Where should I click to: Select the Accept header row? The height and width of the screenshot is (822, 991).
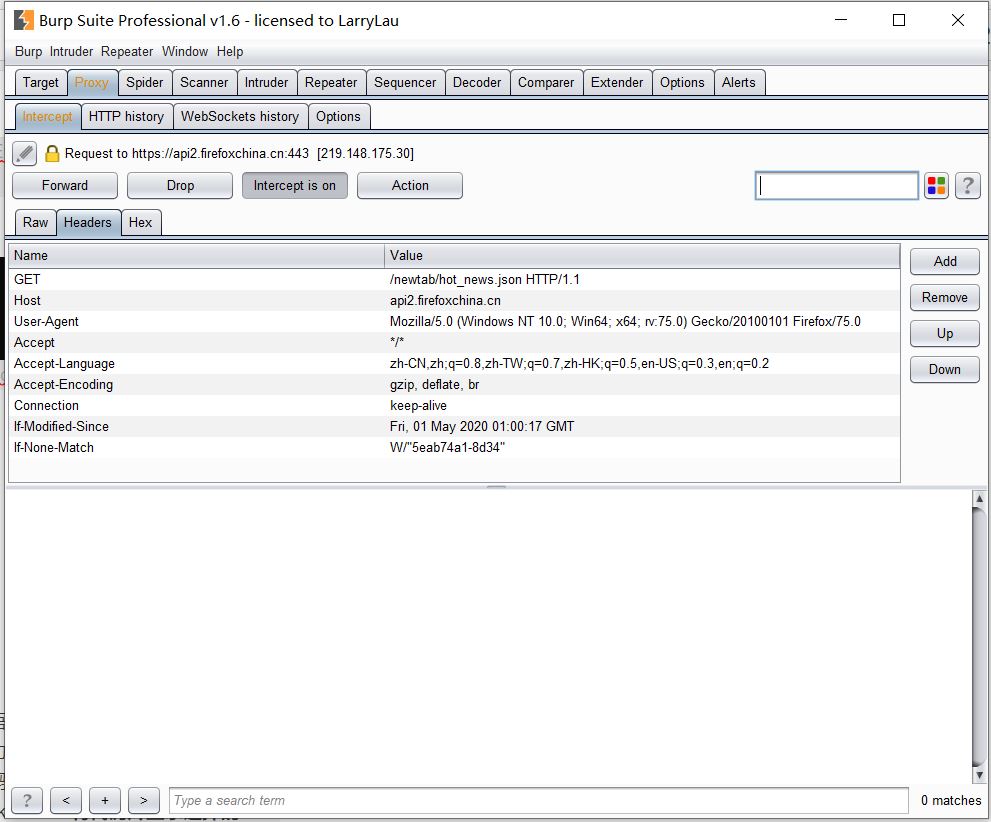[x=454, y=342]
